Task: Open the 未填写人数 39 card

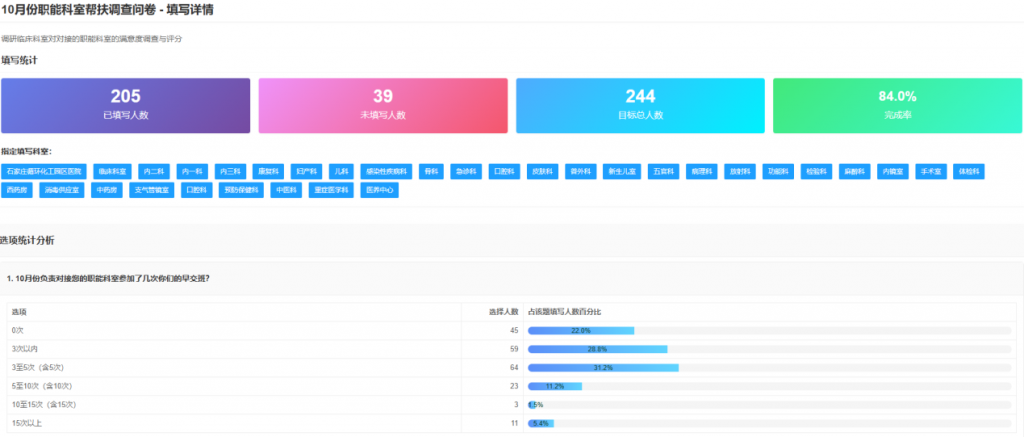Action: click(383, 104)
